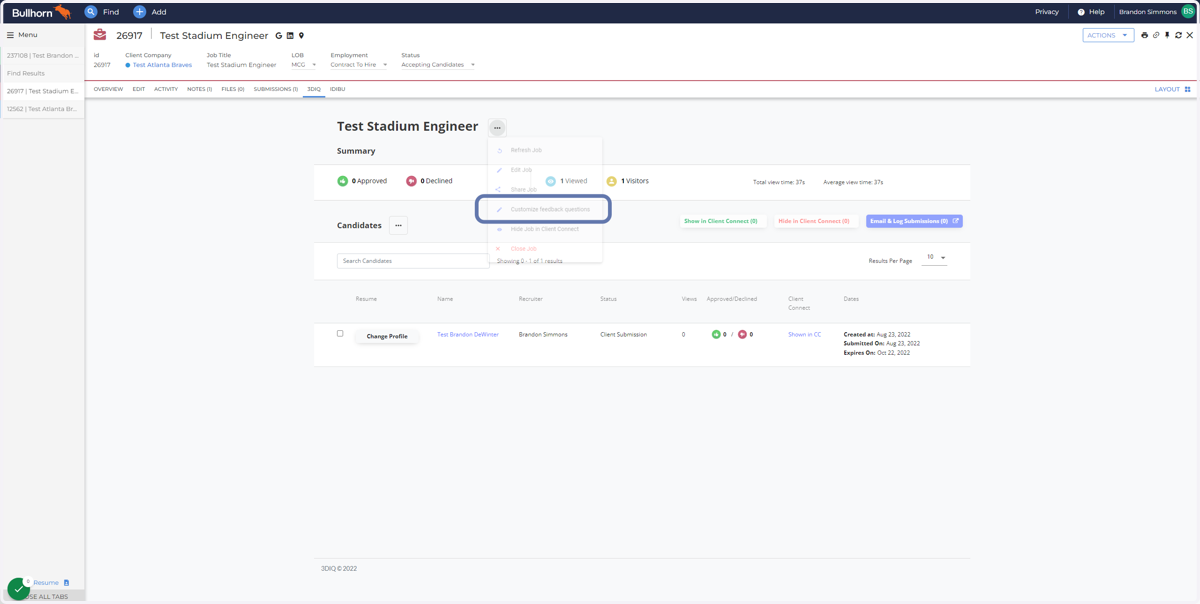Click the green approve icon in the candidate row
The image size is (1200, 604).
716,335
